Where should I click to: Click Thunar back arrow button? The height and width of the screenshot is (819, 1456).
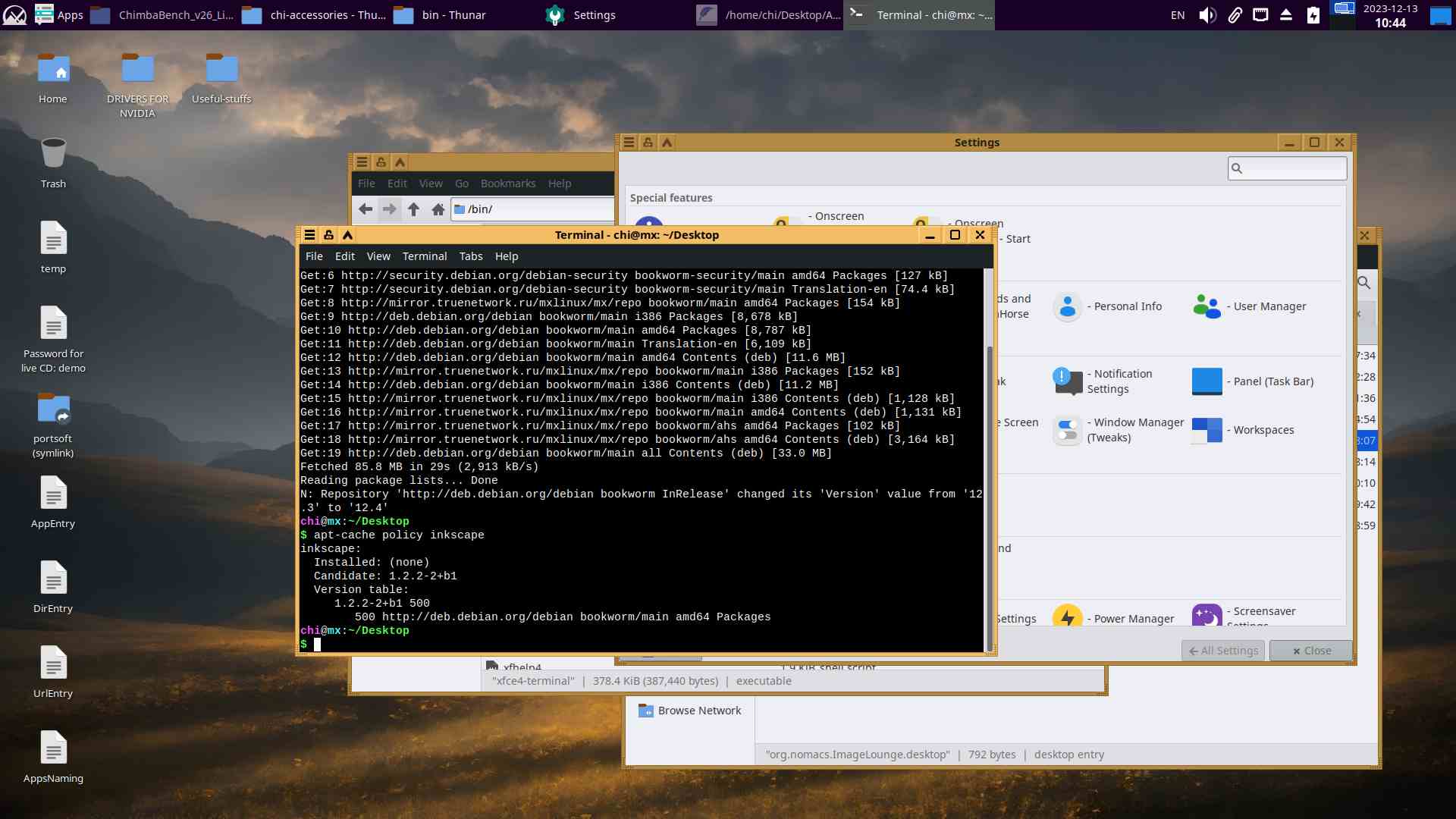tap(366, 209)
